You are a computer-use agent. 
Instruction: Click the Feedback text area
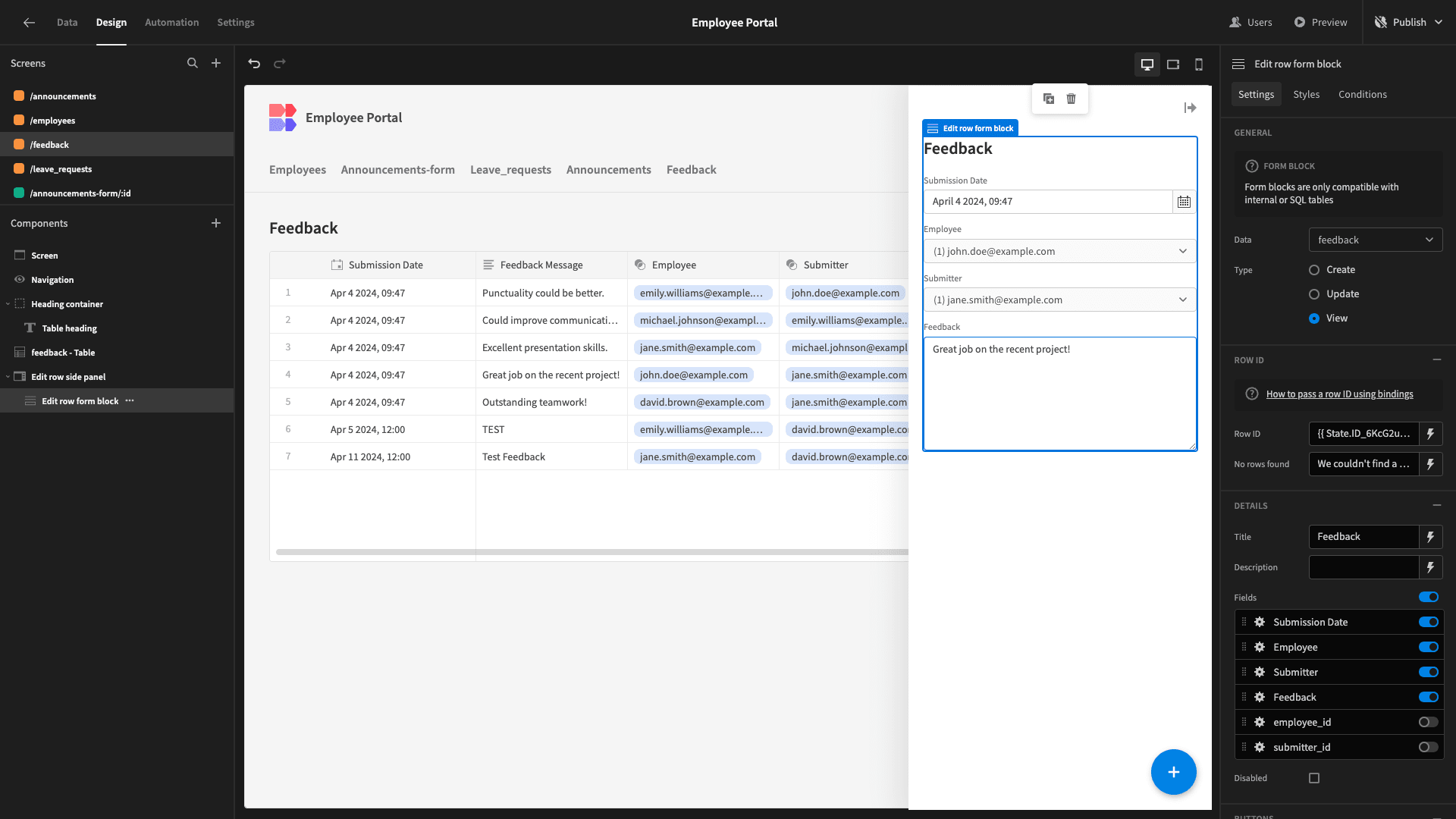click(x=1059, y=394)
